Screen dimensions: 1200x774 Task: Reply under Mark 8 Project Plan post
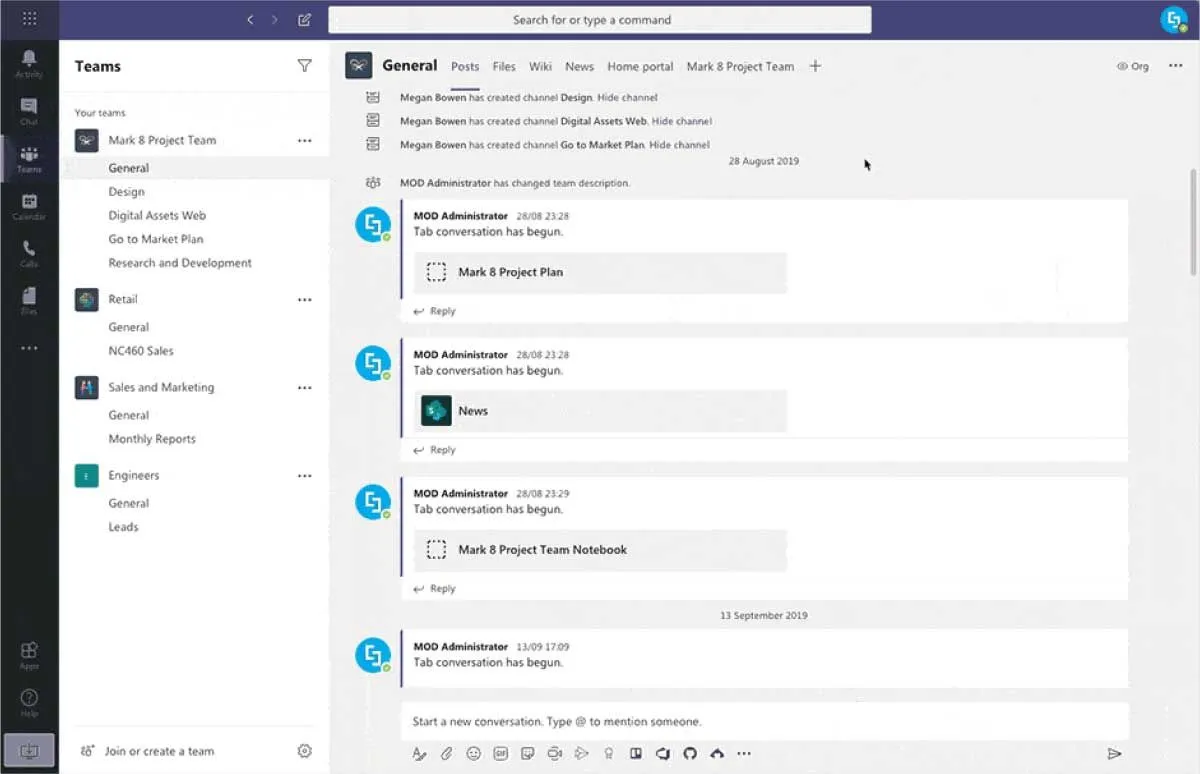(x=435, y=311)
